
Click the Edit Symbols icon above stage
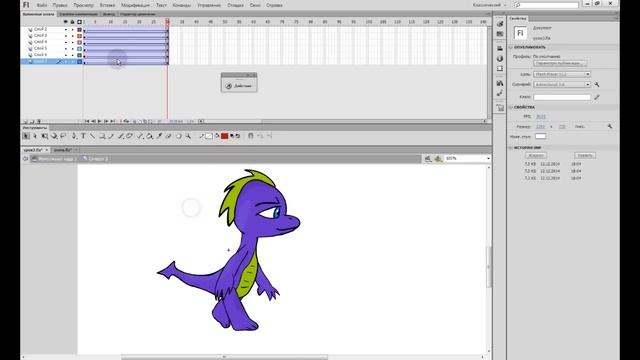[x=438, y=158]
